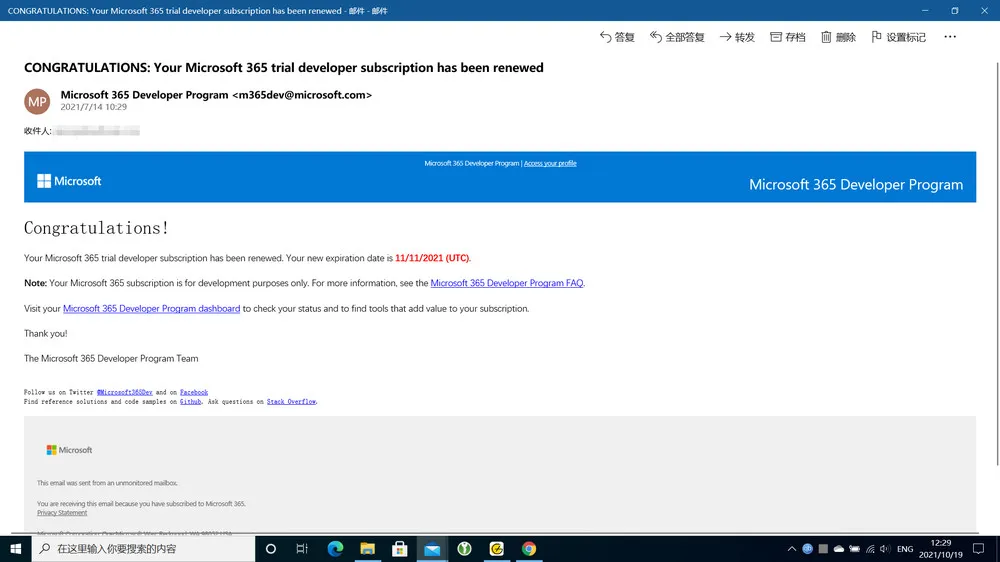Launch Microsoft Store from the taskbar
1000x562 pixels.
click(399, 549)
